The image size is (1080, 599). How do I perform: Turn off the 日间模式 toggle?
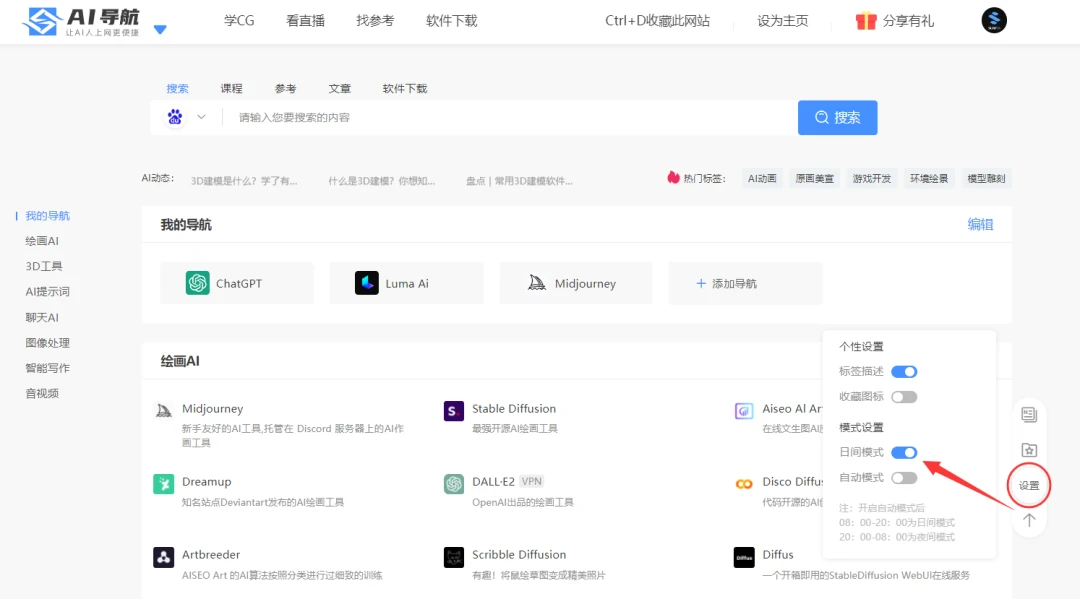[904, 452]
